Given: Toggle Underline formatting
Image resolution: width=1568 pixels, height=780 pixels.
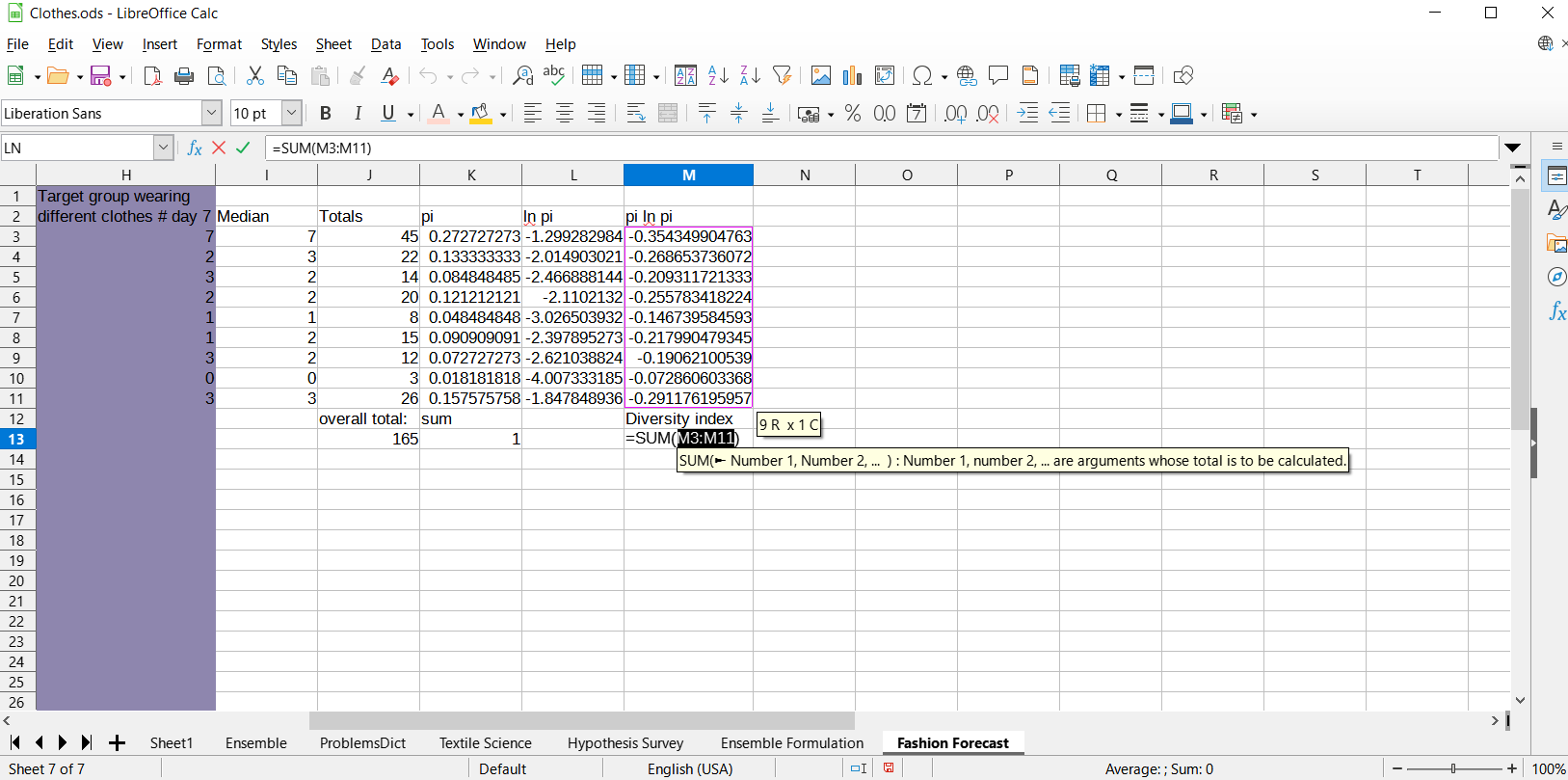Looking at the screenshot, I should point(388,114).
